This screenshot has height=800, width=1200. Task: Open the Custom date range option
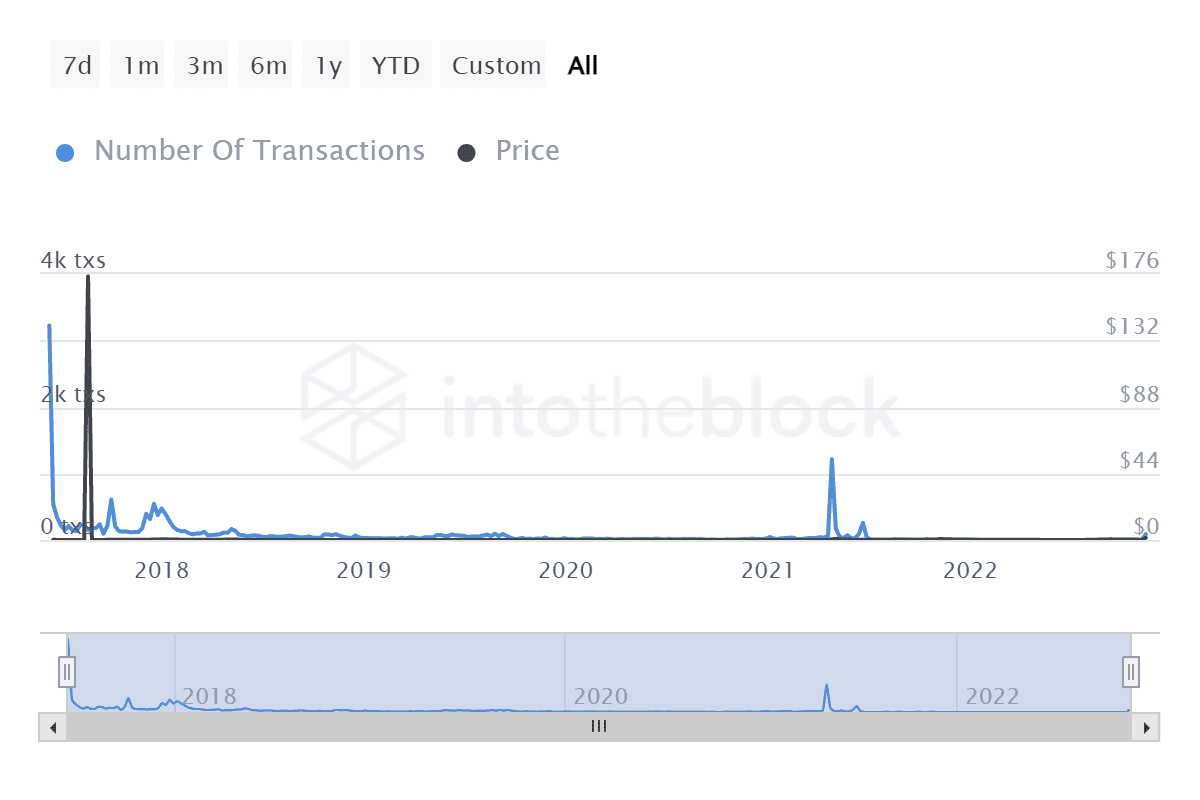point(493,64)
